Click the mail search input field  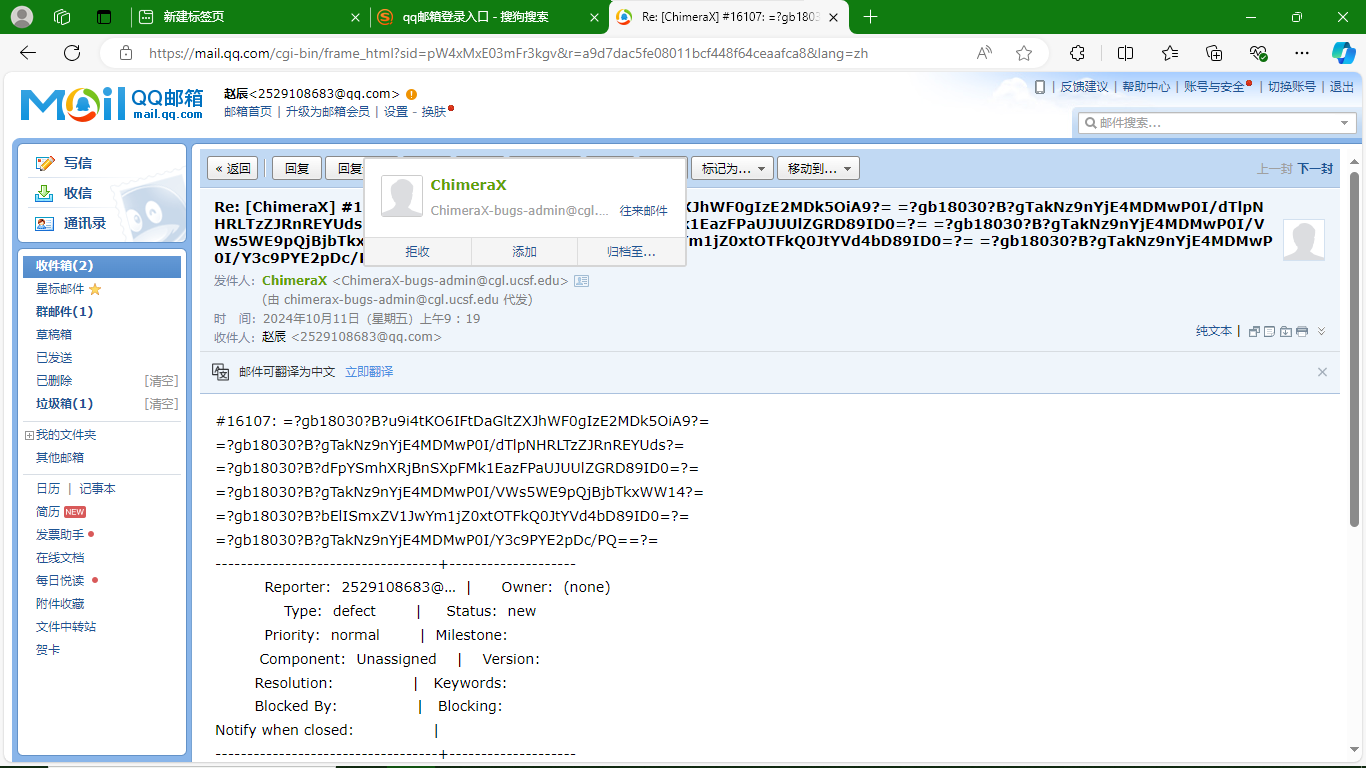tap(1210, 123)
